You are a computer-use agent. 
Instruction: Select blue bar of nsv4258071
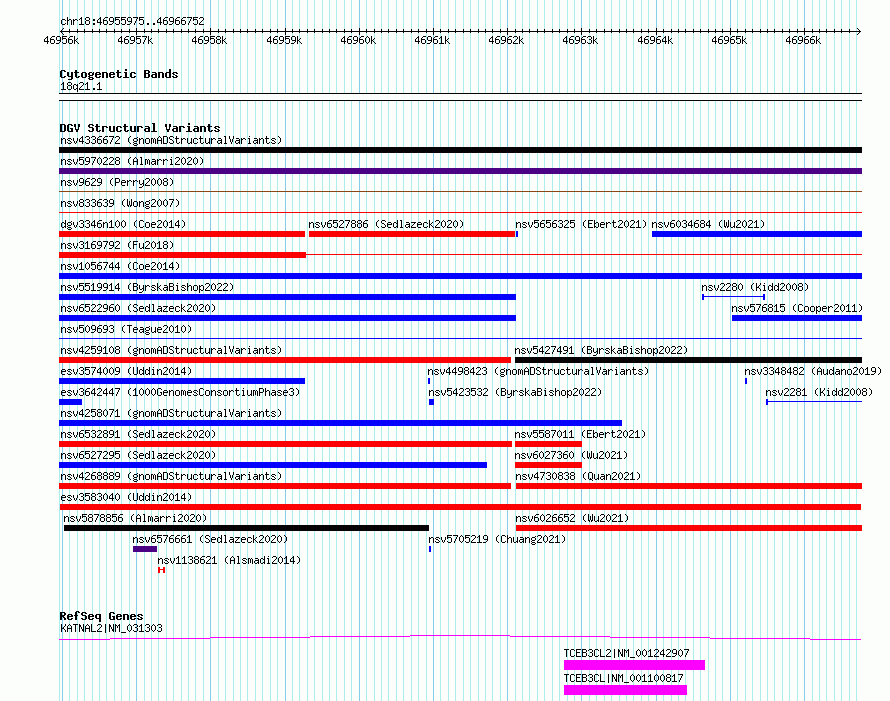(x=341, y=423)
